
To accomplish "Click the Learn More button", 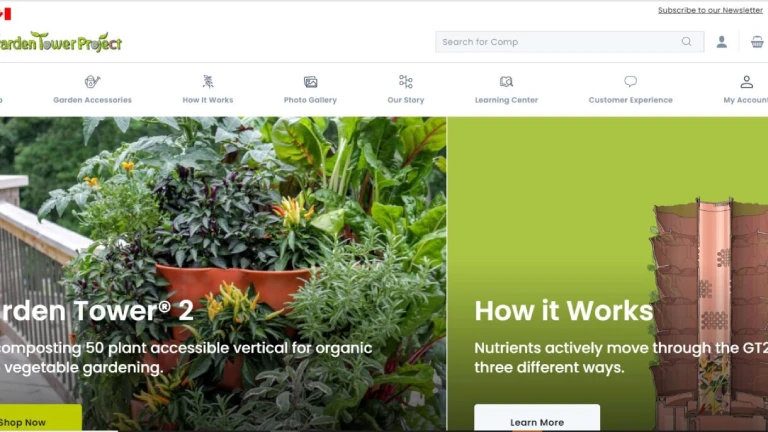I will [537, 418].
